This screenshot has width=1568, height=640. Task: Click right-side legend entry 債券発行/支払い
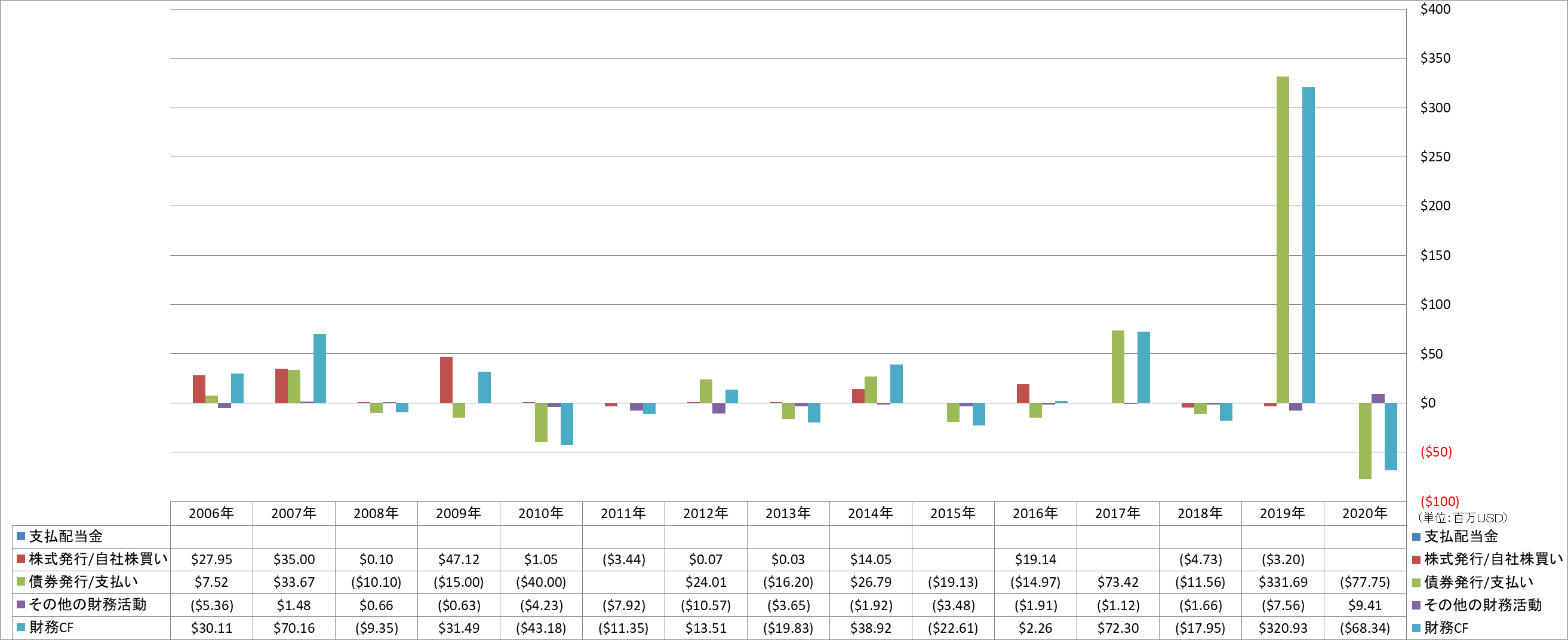pos(1472,582)
